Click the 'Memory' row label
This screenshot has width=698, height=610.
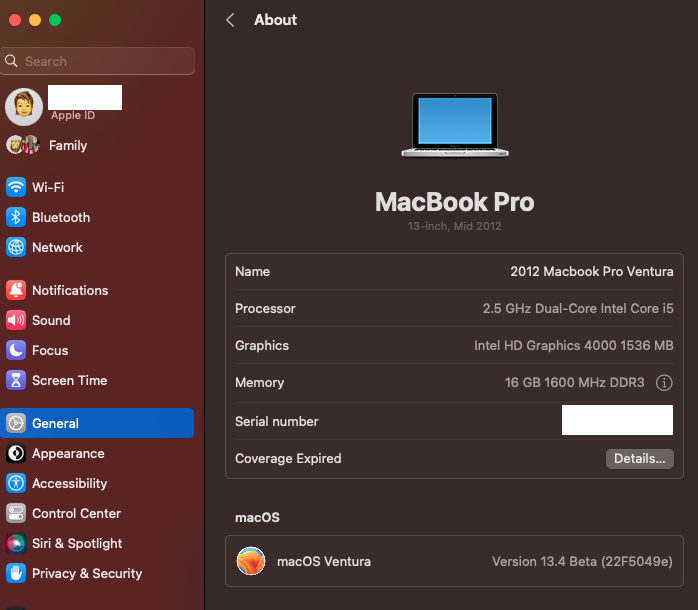coord(260,382)
